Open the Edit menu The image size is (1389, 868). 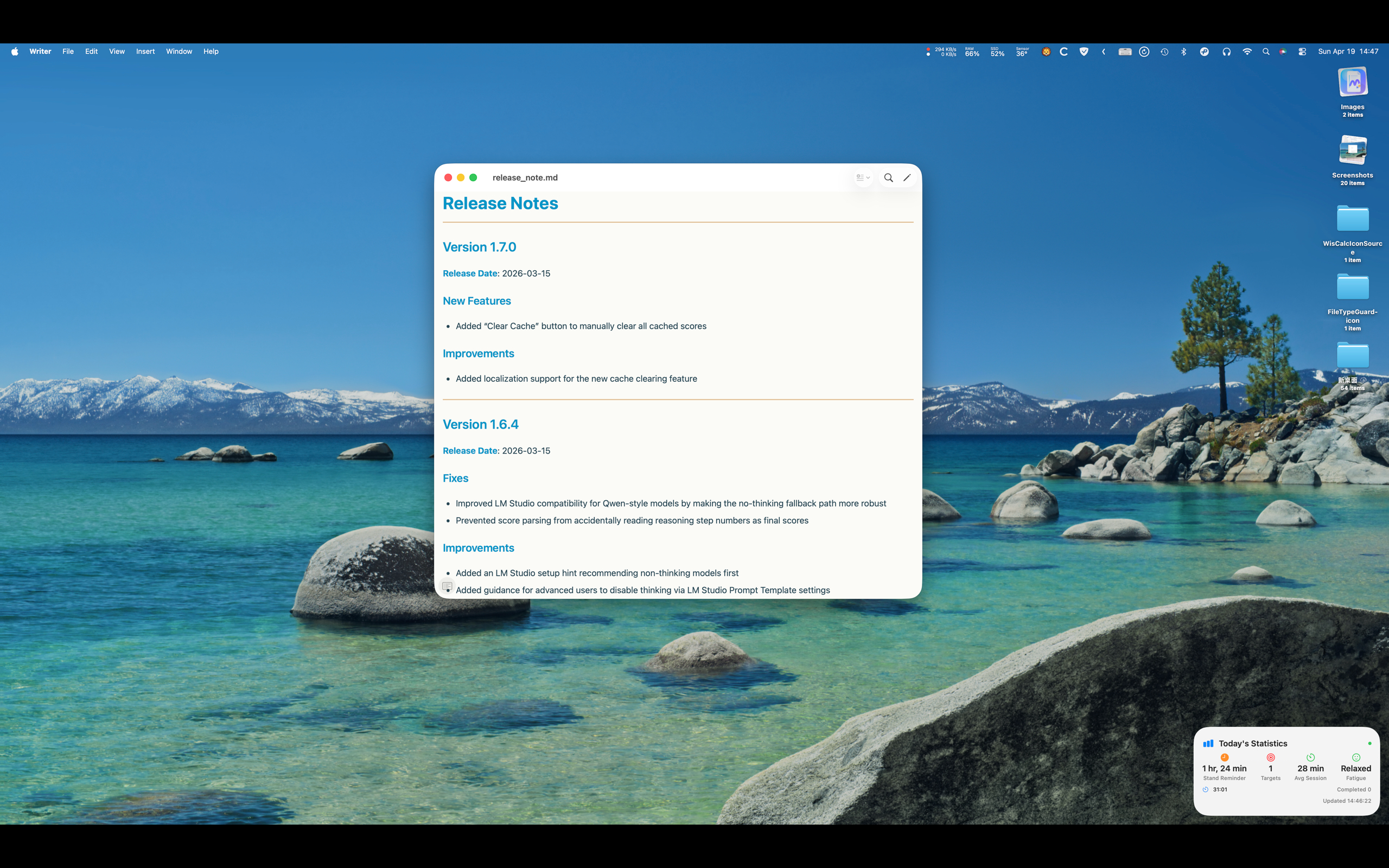(91, 52)
